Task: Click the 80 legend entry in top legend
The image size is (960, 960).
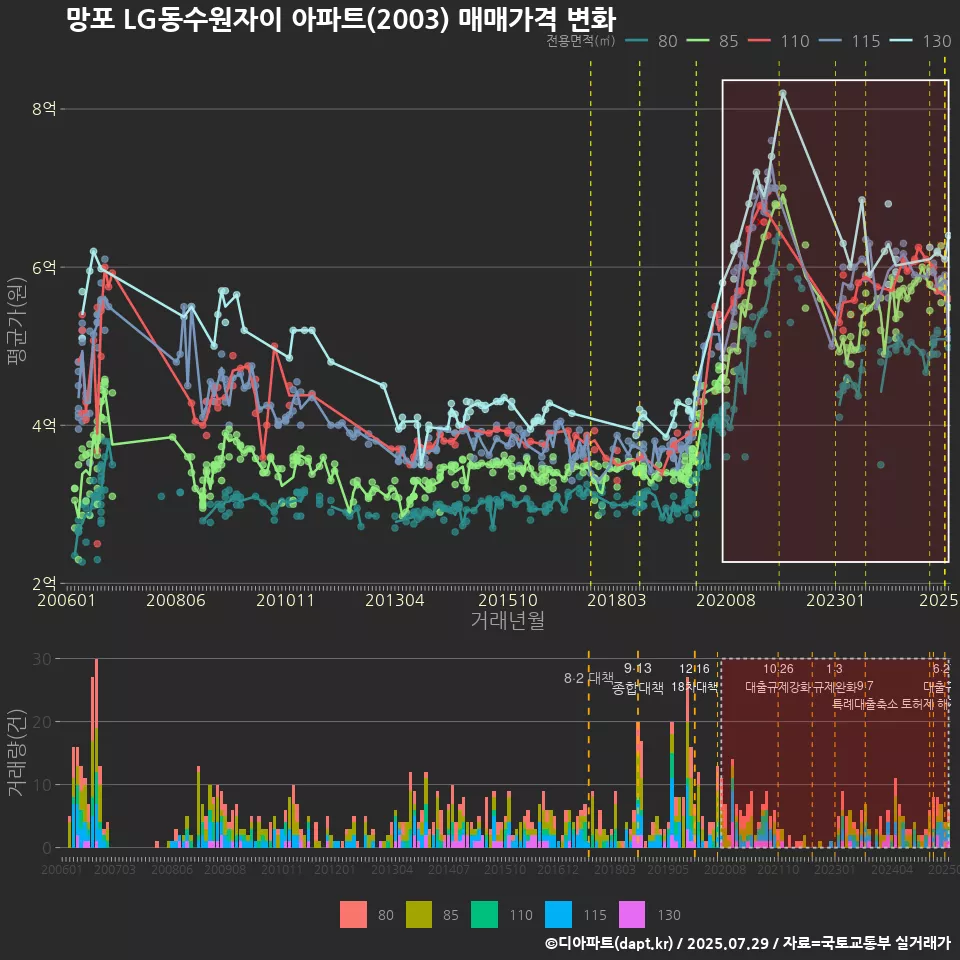Action: pos(651,41)
